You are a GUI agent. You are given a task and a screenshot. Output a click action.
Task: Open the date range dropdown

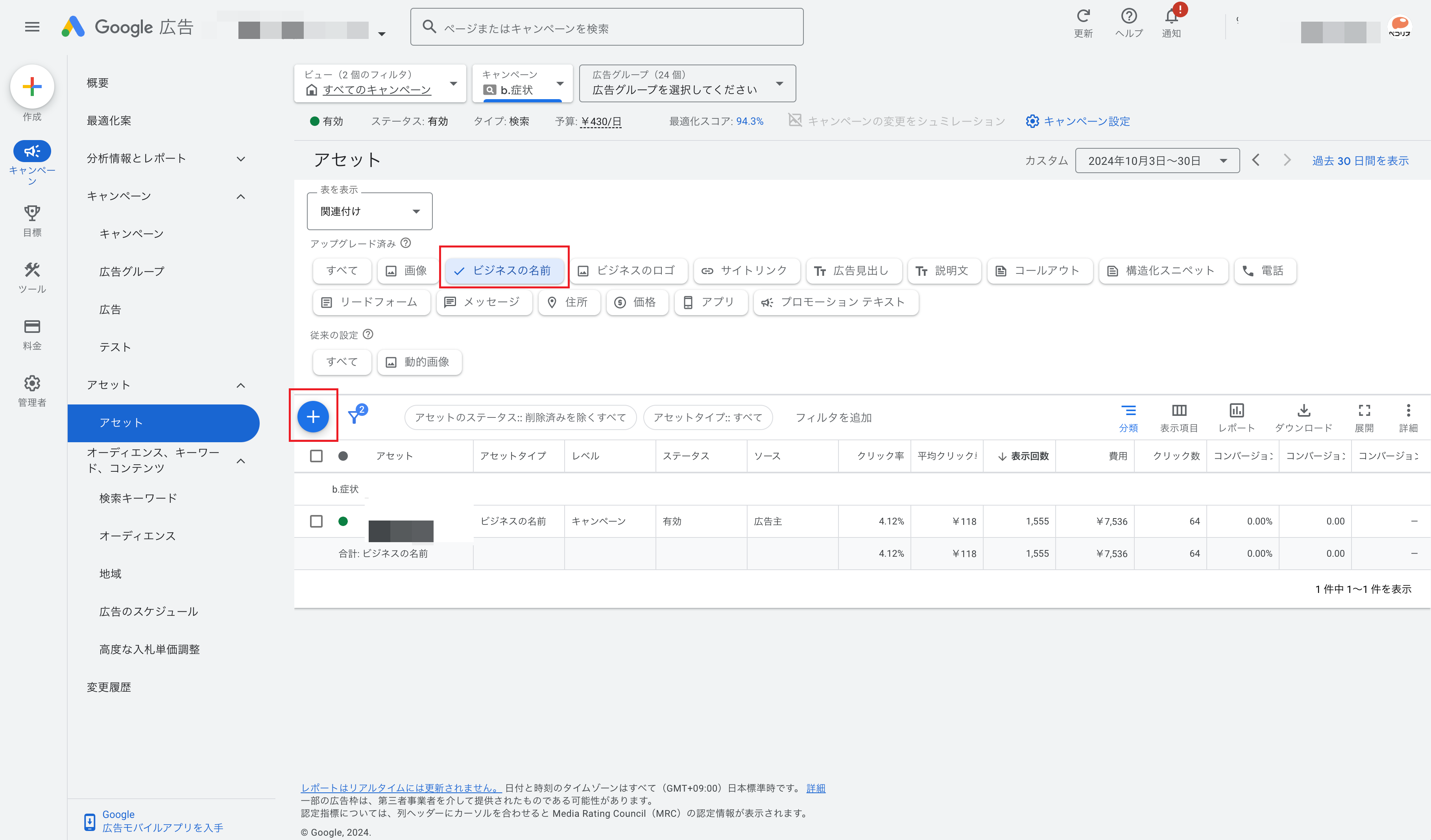pos(1157,161)
